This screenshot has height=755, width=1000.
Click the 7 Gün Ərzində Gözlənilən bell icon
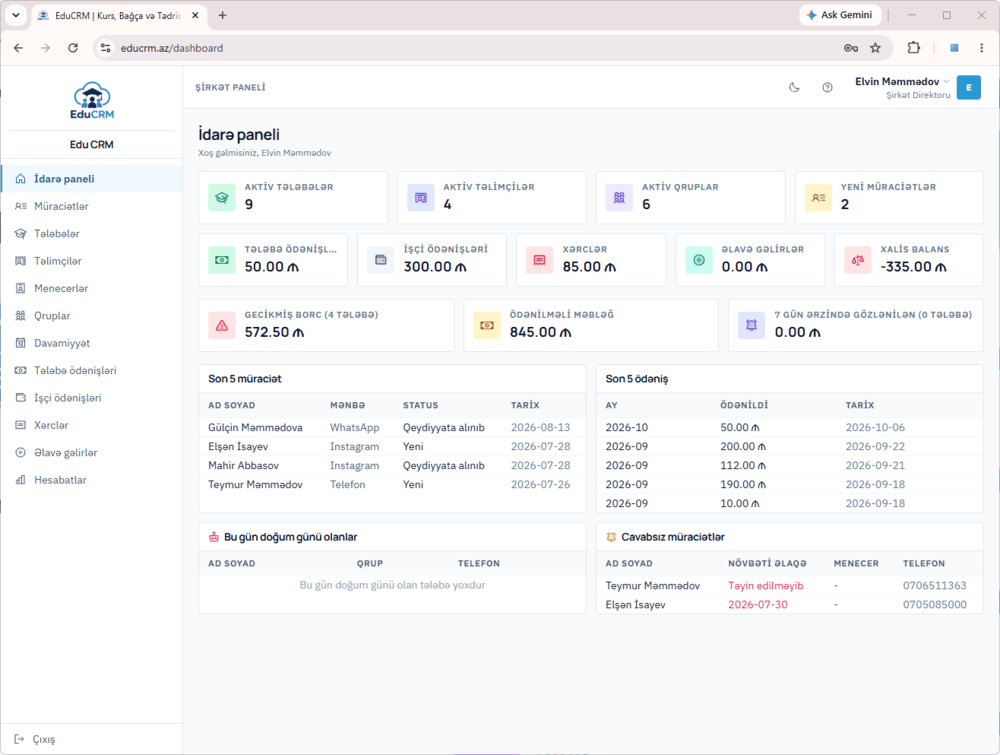pos(751,325)
